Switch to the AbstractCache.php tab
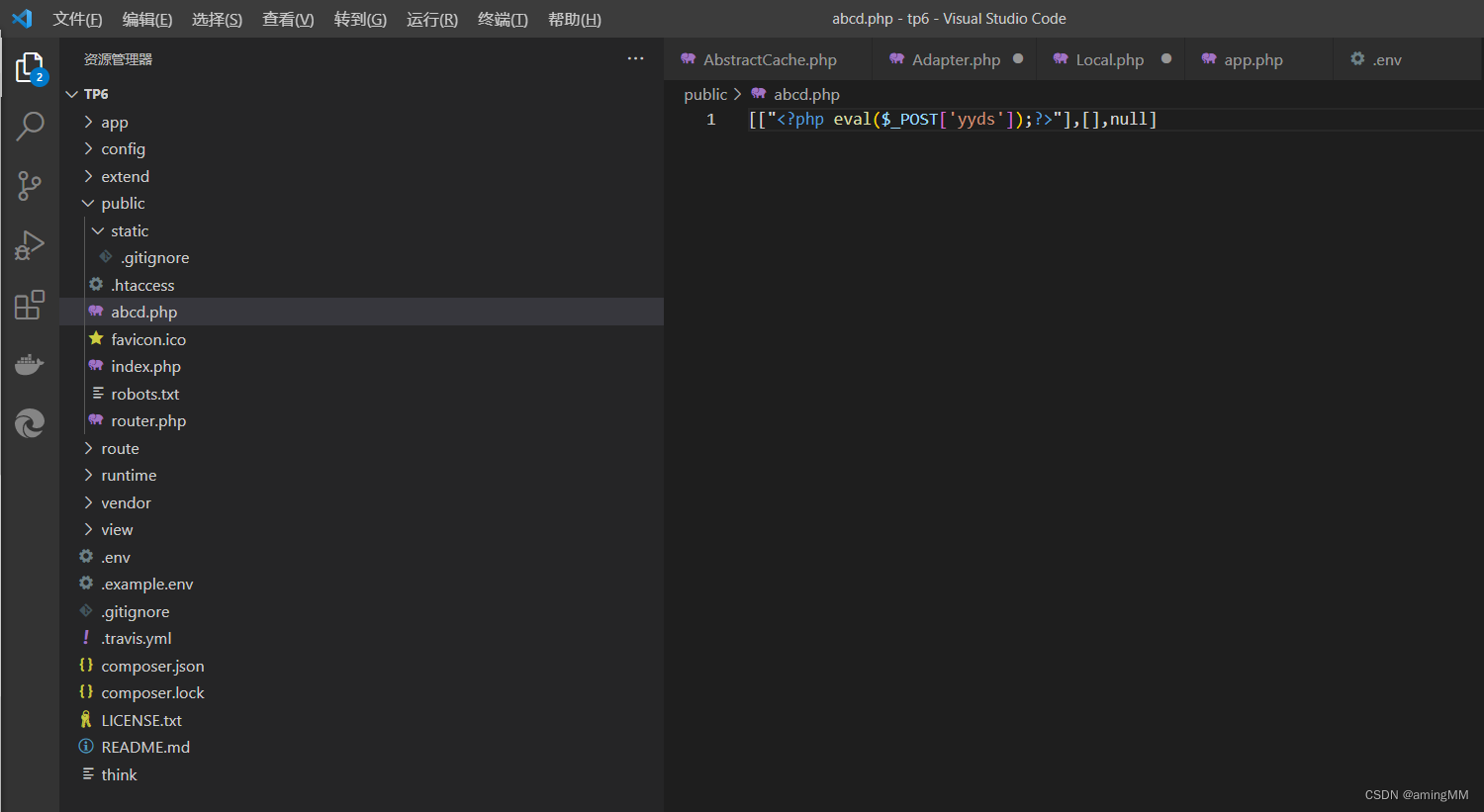 pyautogui.click(x=769, y=59)
